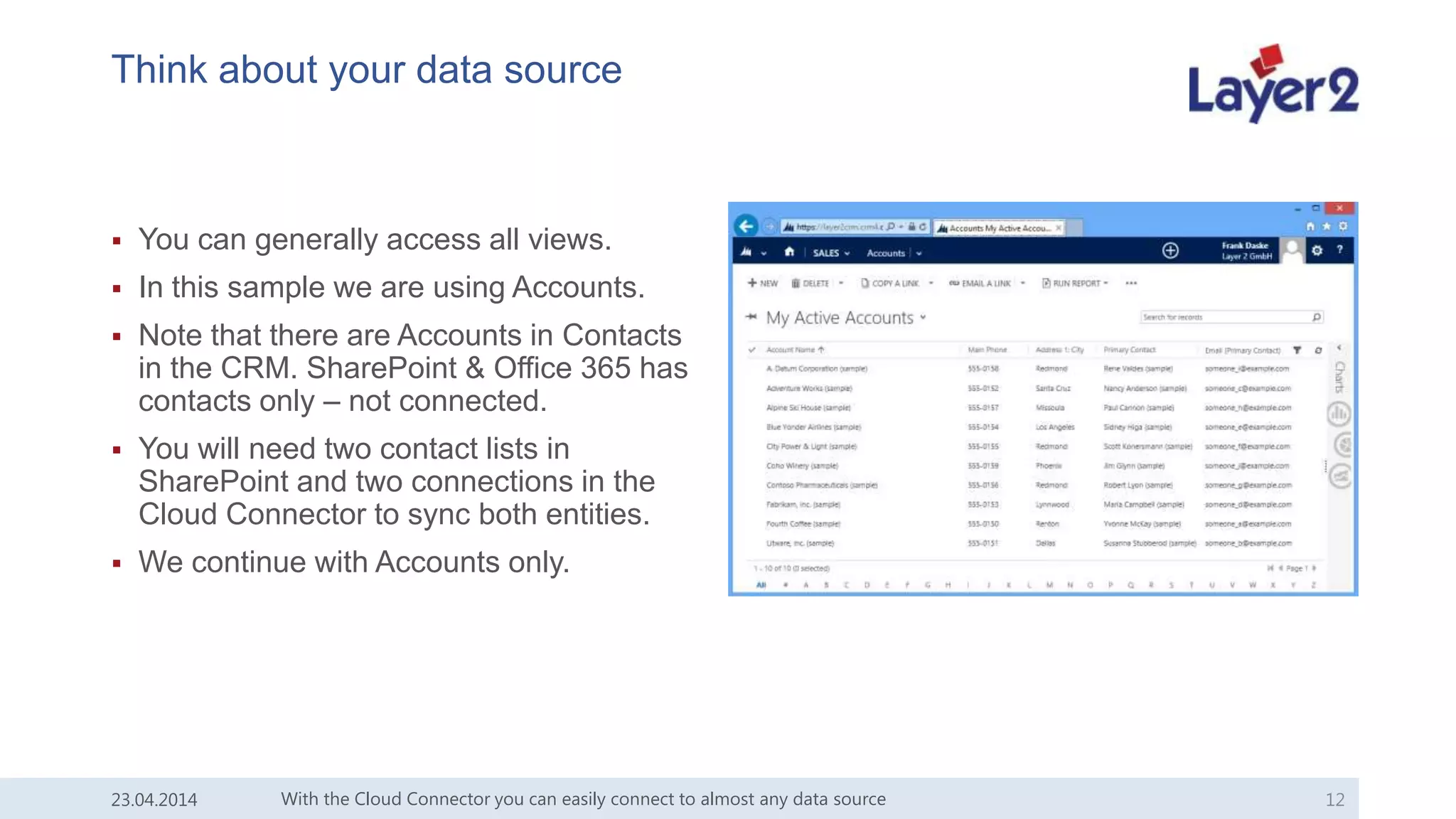Viewport: 1456px width, 819px height.
Task: Expand the Accounts nav chevron
Action: pyautogui.click(x=919, y=253)
